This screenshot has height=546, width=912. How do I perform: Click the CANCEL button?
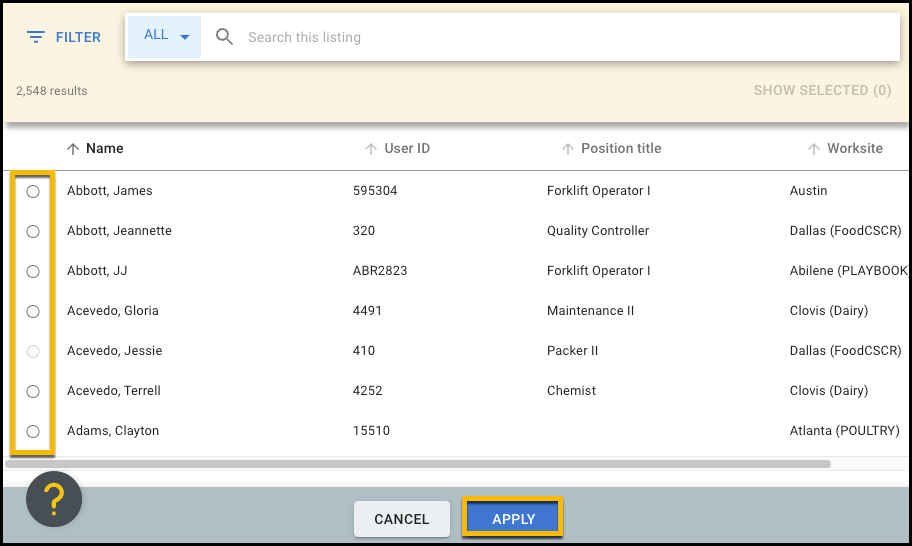coord(402,519)
